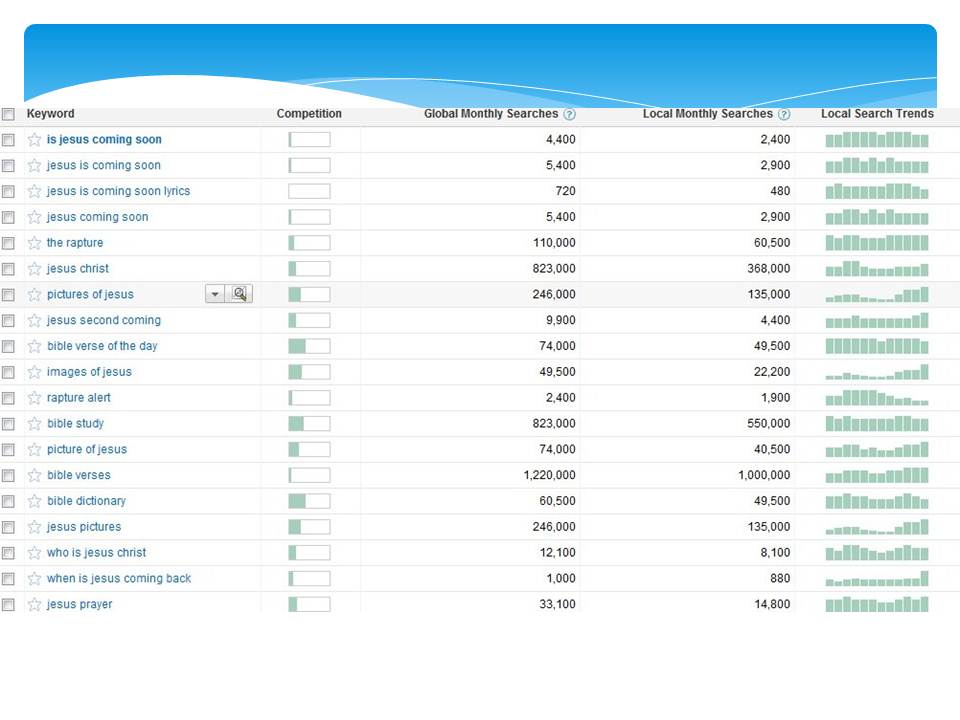
Task: Star the 'bible study' keyword row
Action: (34, 424)
